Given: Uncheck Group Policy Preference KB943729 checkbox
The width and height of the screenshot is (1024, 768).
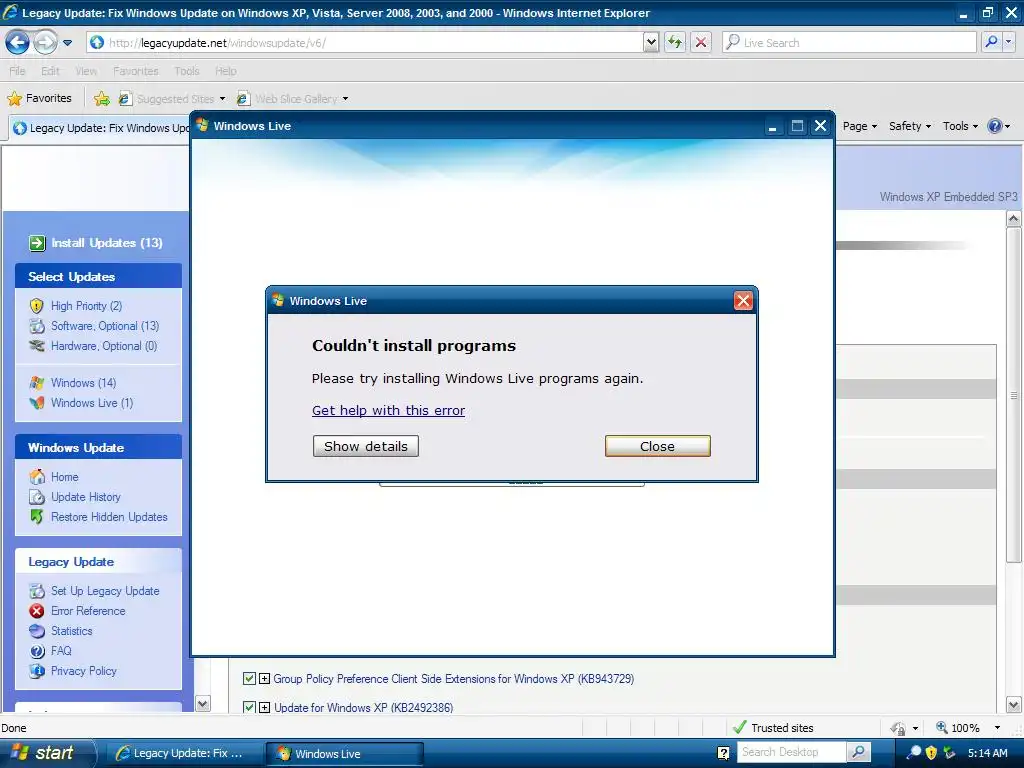Looking at the screenshot, I should [x=249, y=679].
